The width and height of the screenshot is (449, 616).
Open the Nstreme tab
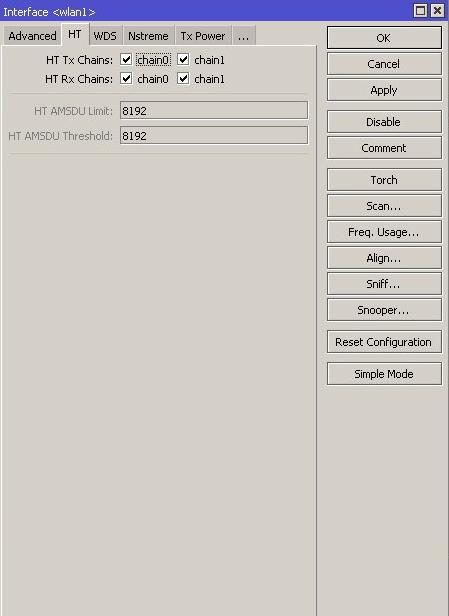[148, 36]
